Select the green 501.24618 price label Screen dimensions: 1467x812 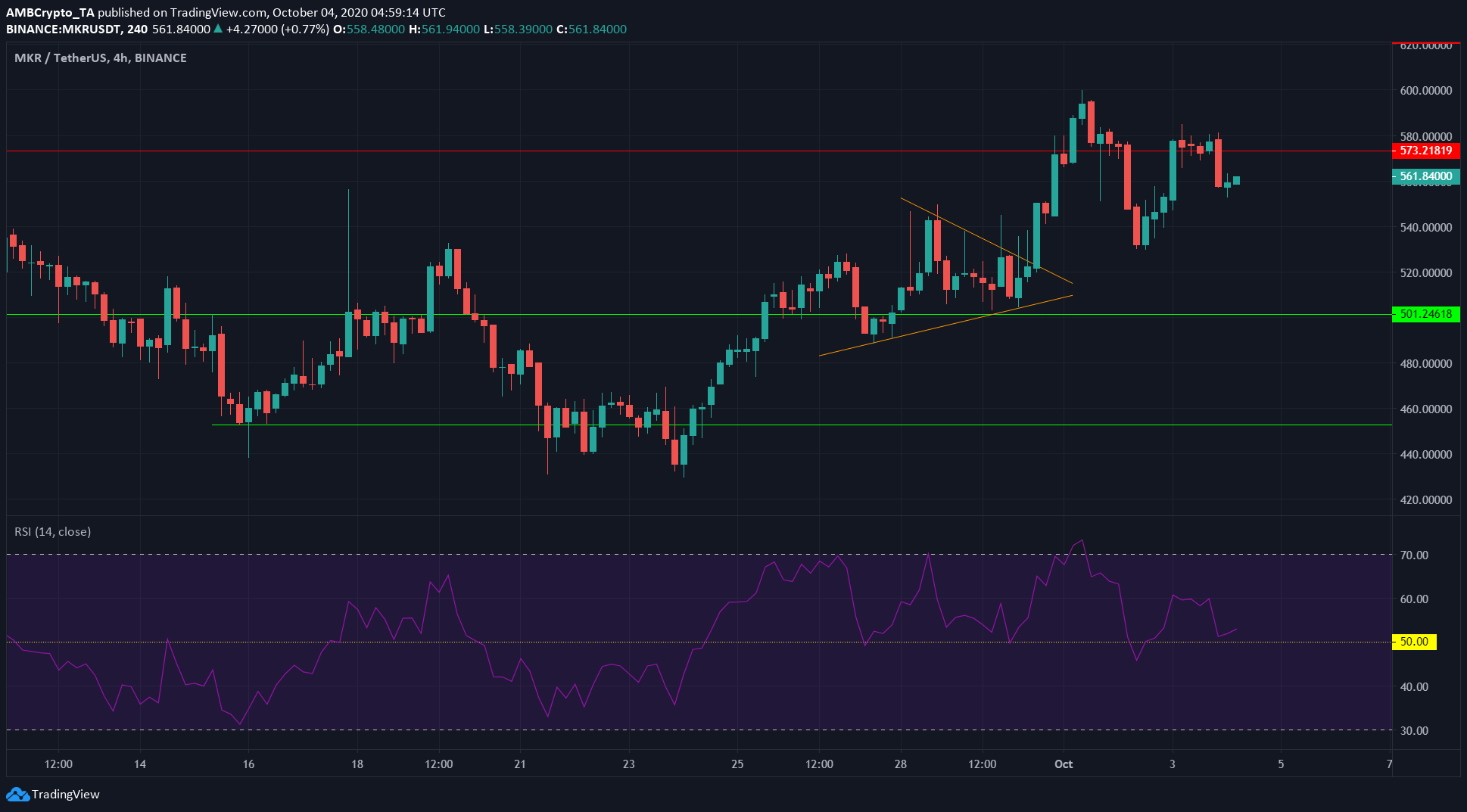tap(1426, 314)
